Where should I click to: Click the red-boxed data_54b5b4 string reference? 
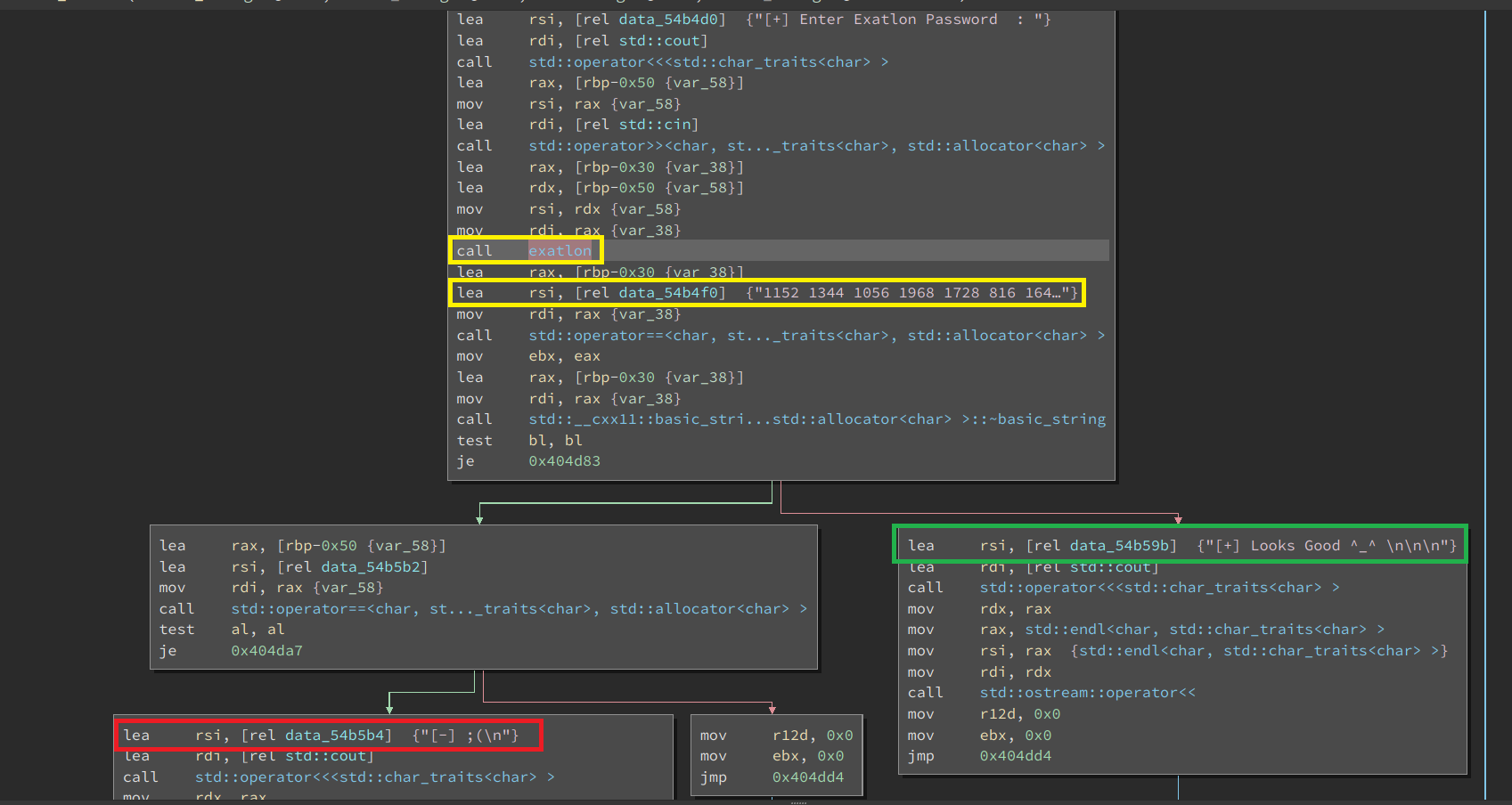(335, 735)
